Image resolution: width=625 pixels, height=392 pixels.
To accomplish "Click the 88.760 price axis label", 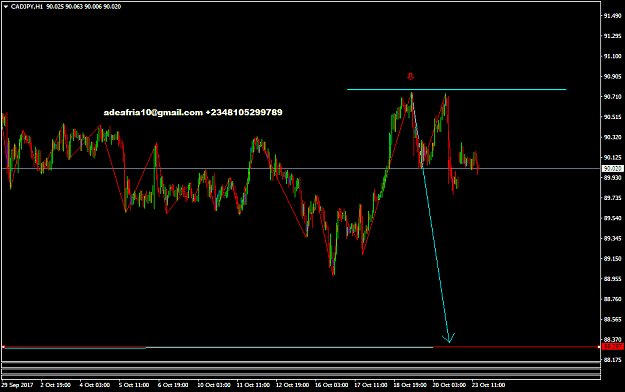I will (x=613, y=299).
